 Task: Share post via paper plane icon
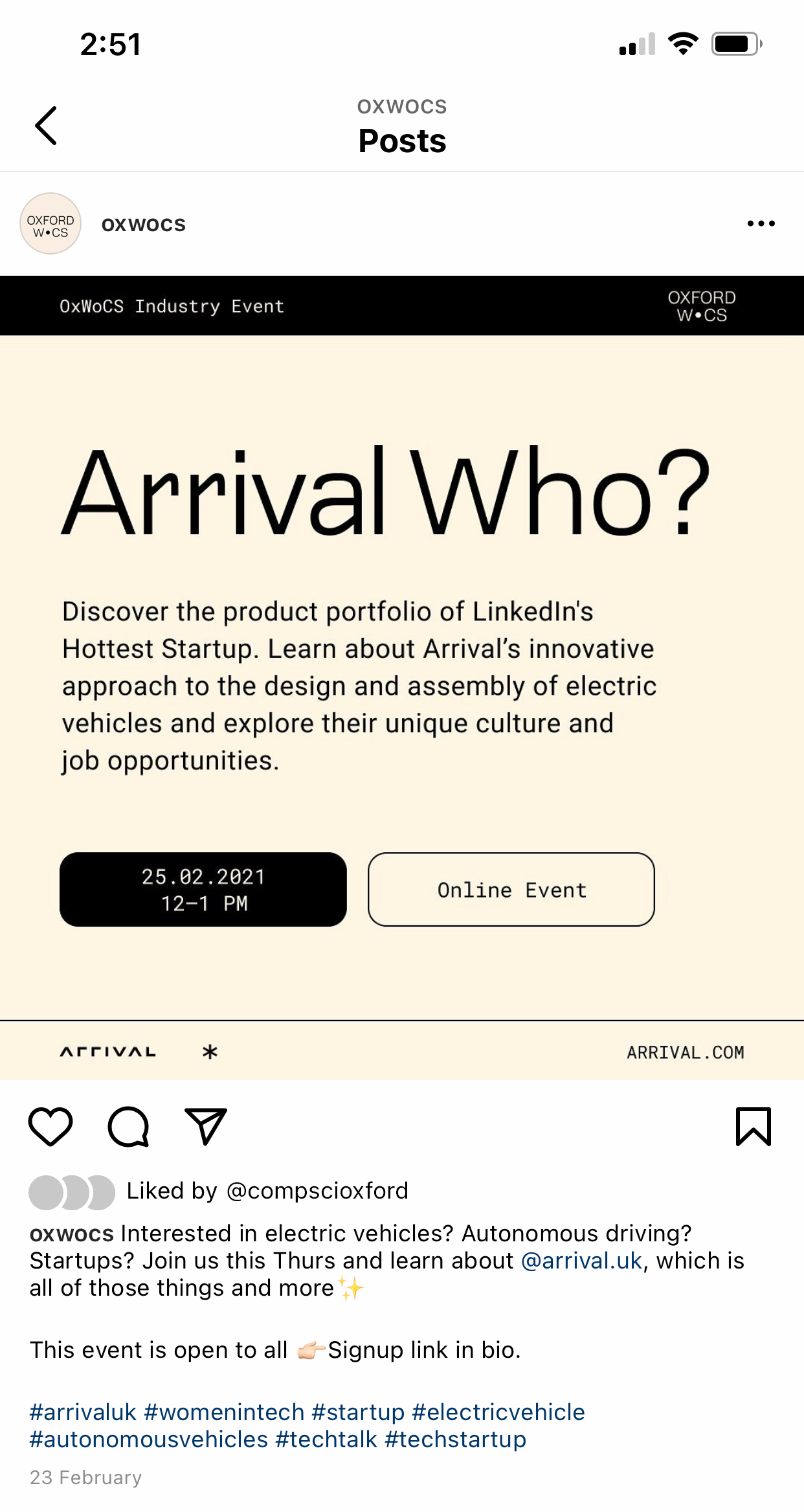(206, 1127)
